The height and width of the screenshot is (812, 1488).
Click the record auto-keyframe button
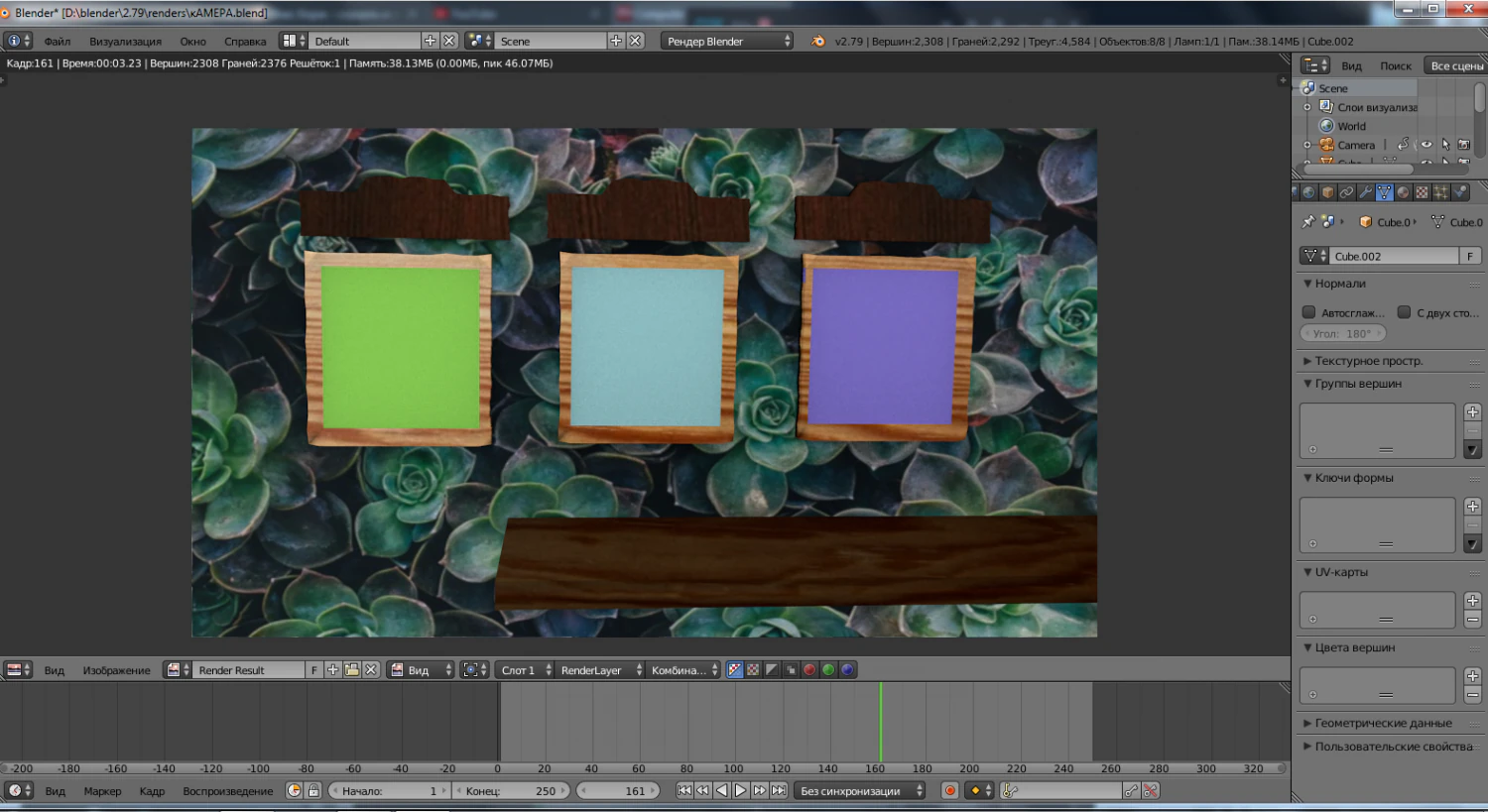click(x=950, y=790)
